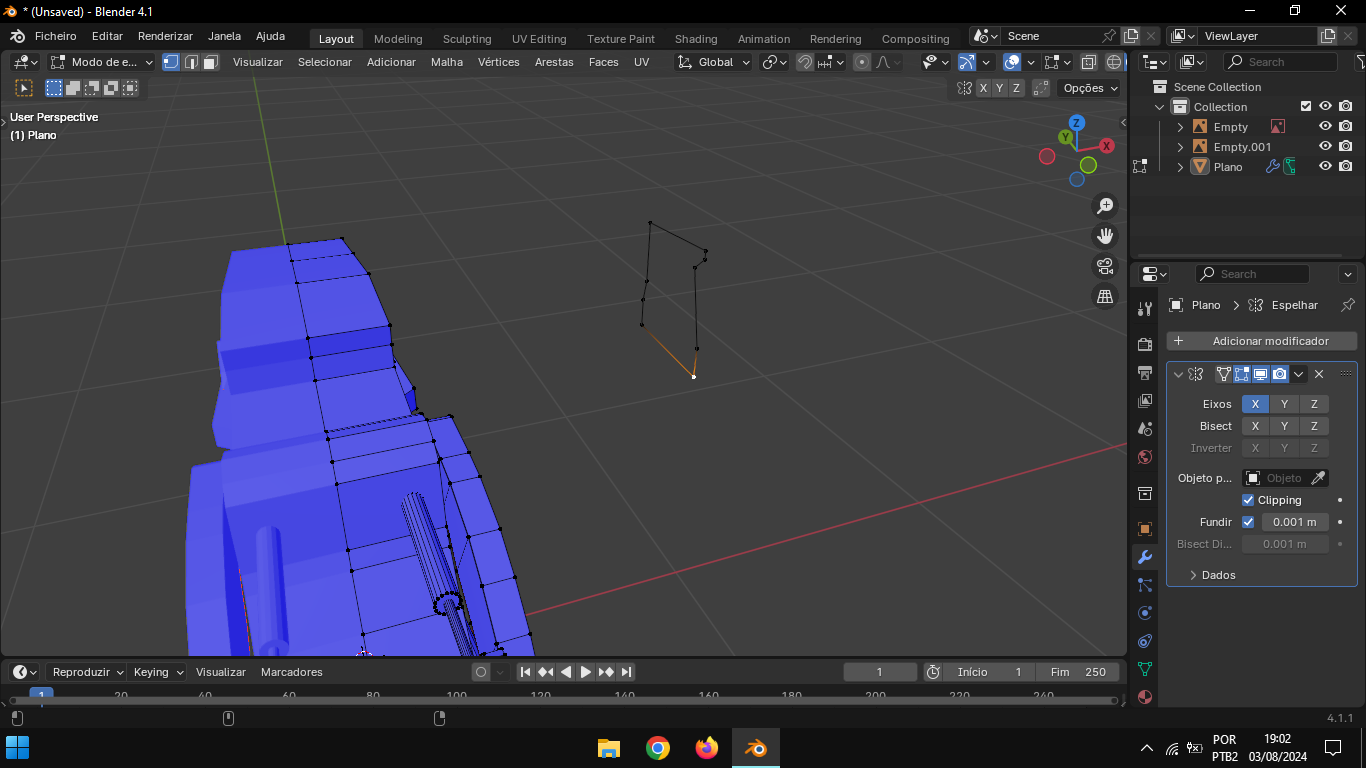The image size is (1366, 768).
Task: Open the Opções dropdown
Action: [1090, 88]
